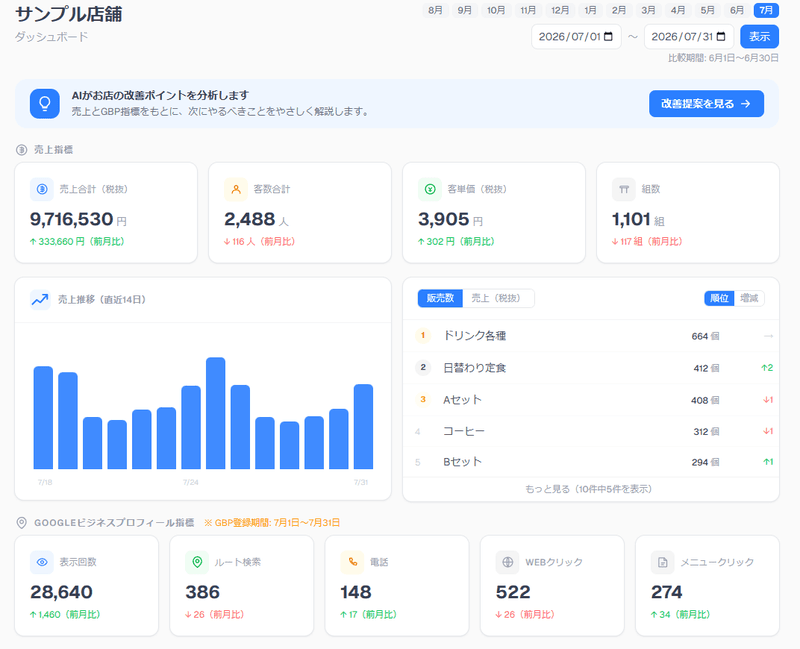The height and width of the screenshot is (649, 800).
Task: Select the 10月 month tab
Action: tap(496, 10)
